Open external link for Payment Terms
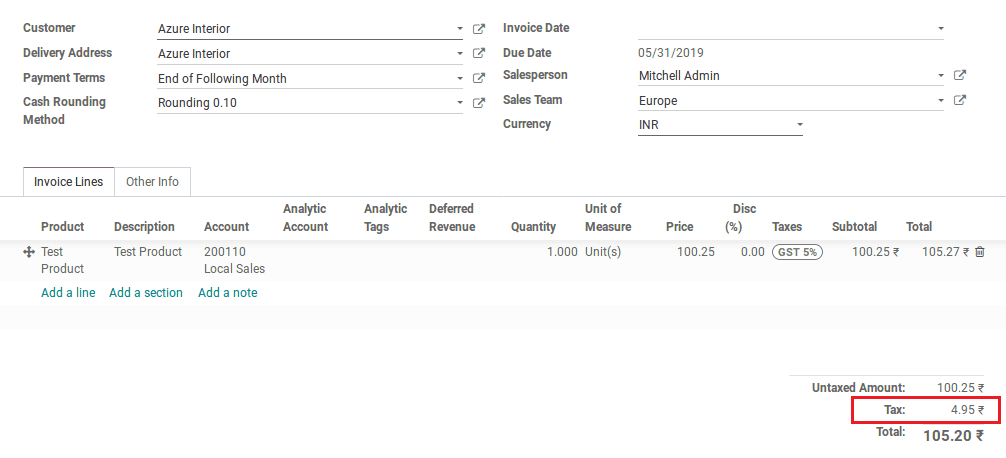This screenshot has height=458, width=1006. pyautogui.click(x=478, y=78)
